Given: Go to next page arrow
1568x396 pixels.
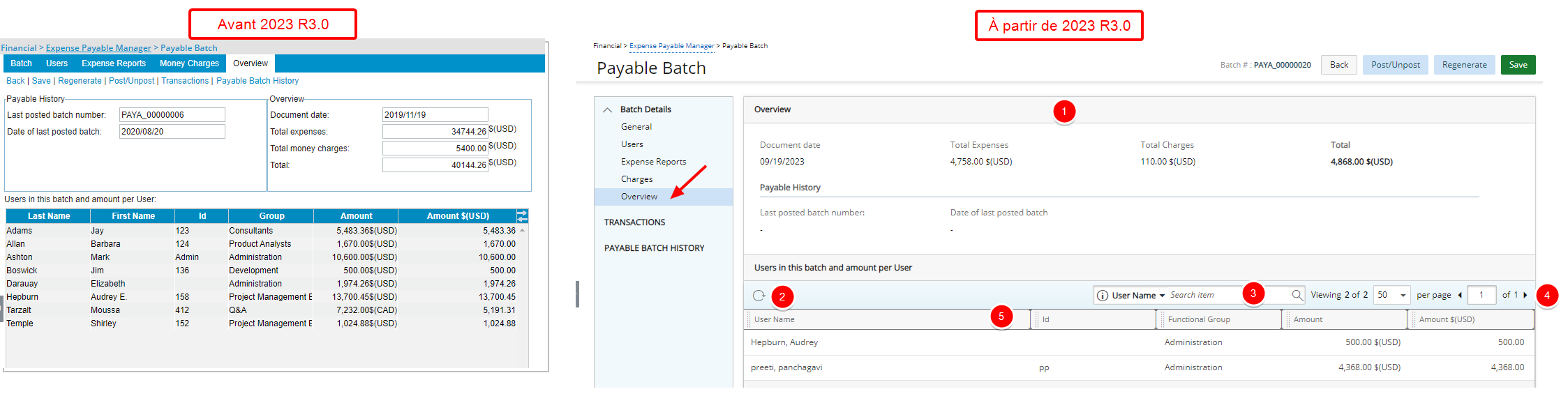Looking at the screenshot, I should pos(1525,295).
